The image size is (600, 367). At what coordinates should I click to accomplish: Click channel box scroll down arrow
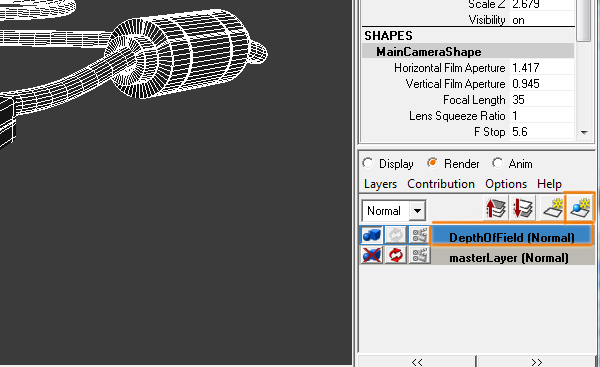point(584,132)
